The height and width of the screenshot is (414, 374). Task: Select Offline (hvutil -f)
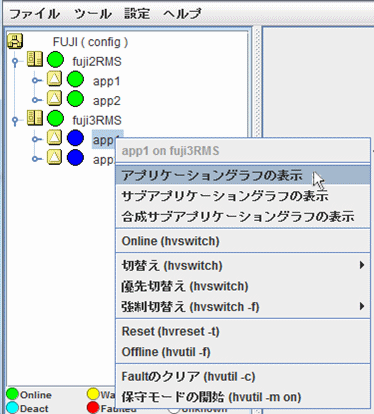point(243,352)
